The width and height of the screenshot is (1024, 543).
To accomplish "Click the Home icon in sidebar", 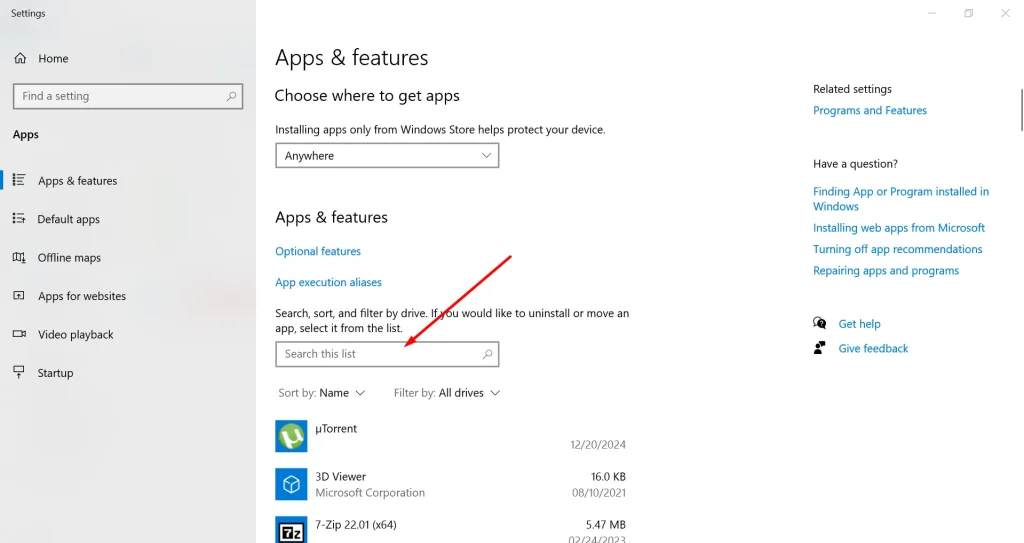I will [20, 58].
